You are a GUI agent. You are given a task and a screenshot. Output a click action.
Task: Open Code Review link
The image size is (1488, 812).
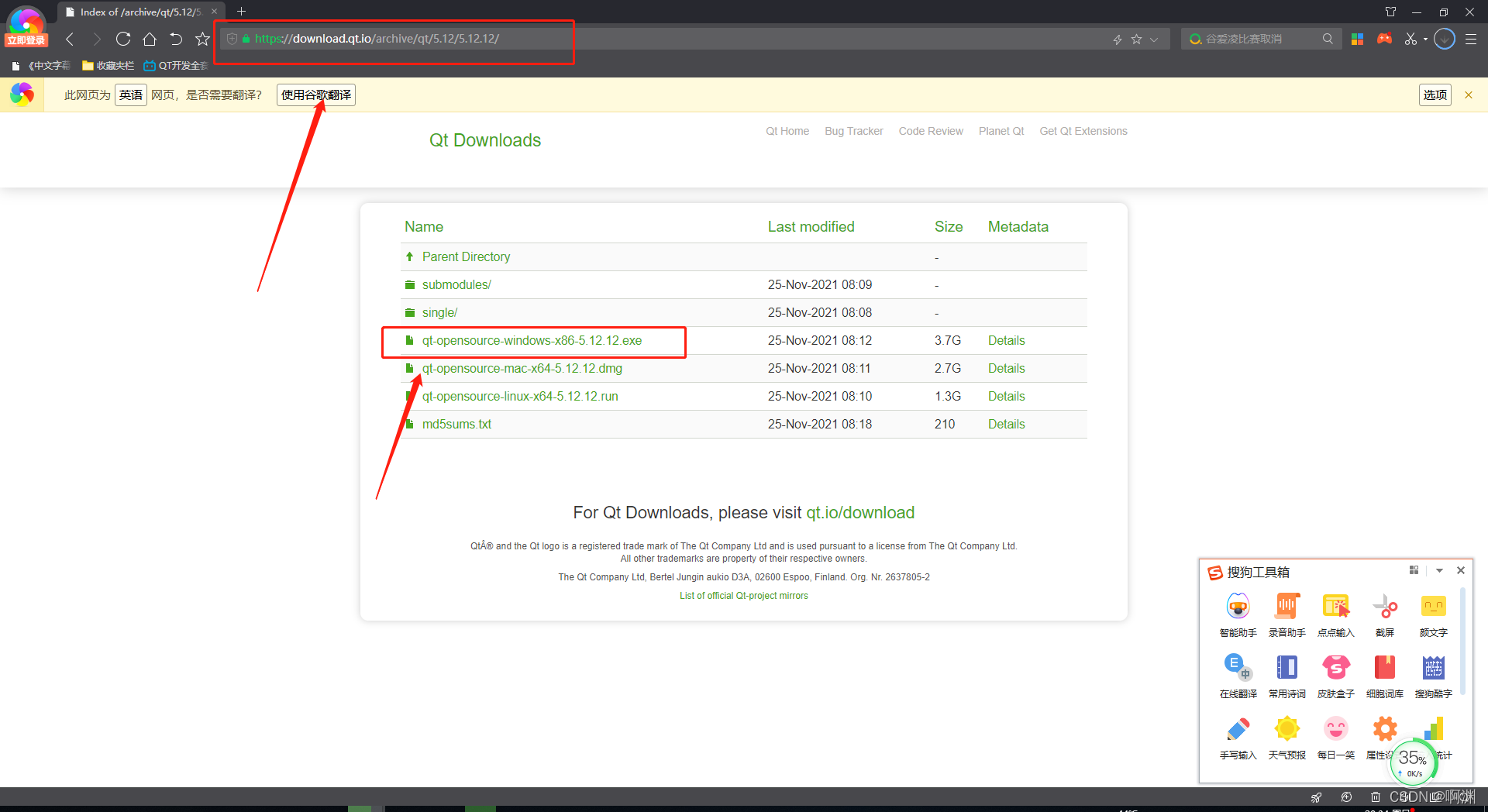click(931, 131)
